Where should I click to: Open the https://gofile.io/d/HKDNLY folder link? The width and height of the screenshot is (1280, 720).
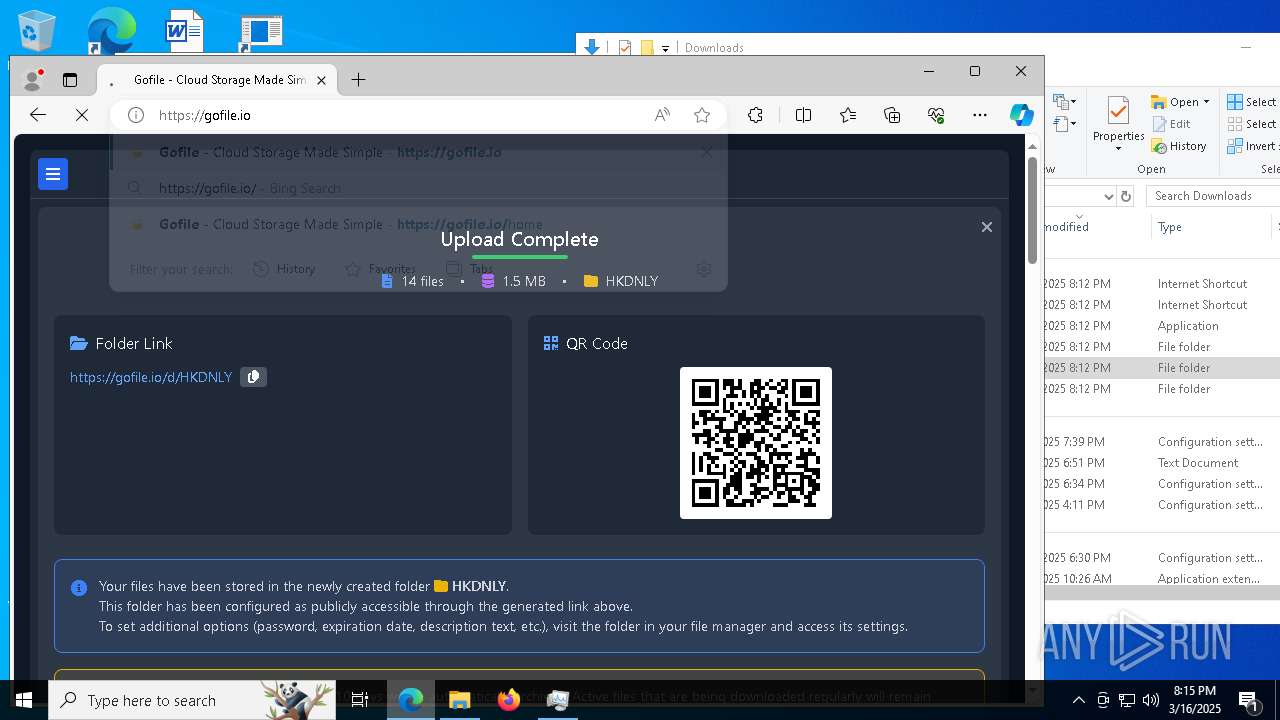click(x=151, y=377)
